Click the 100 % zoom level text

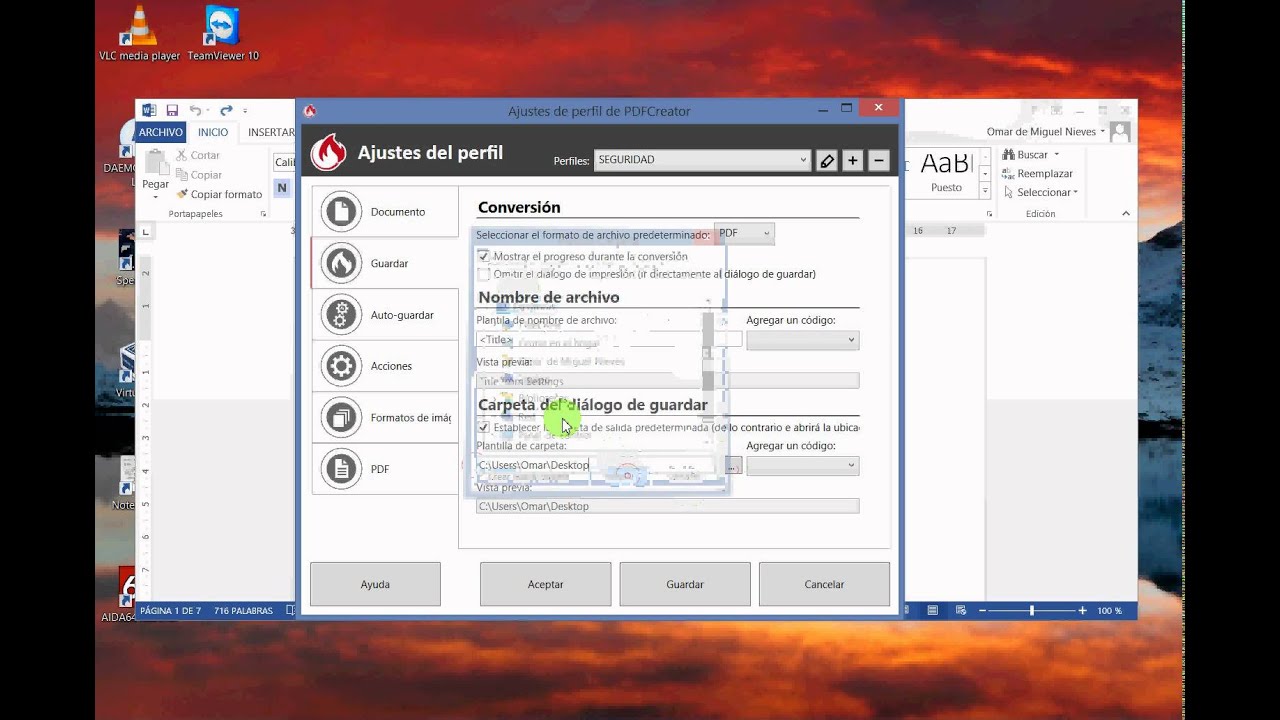click(x=1110, y=610)
